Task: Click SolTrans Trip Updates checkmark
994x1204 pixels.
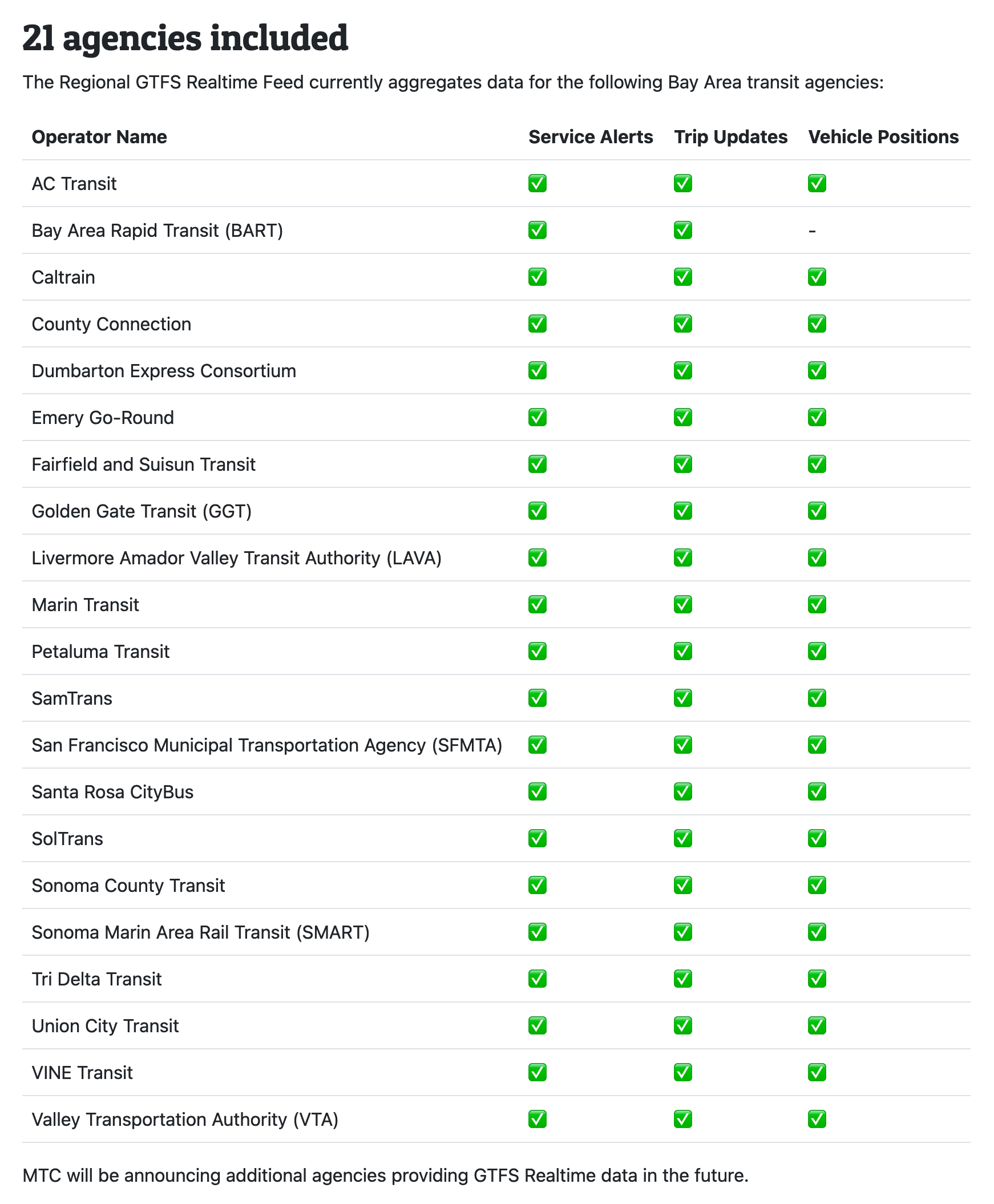Action: point(682,839)
